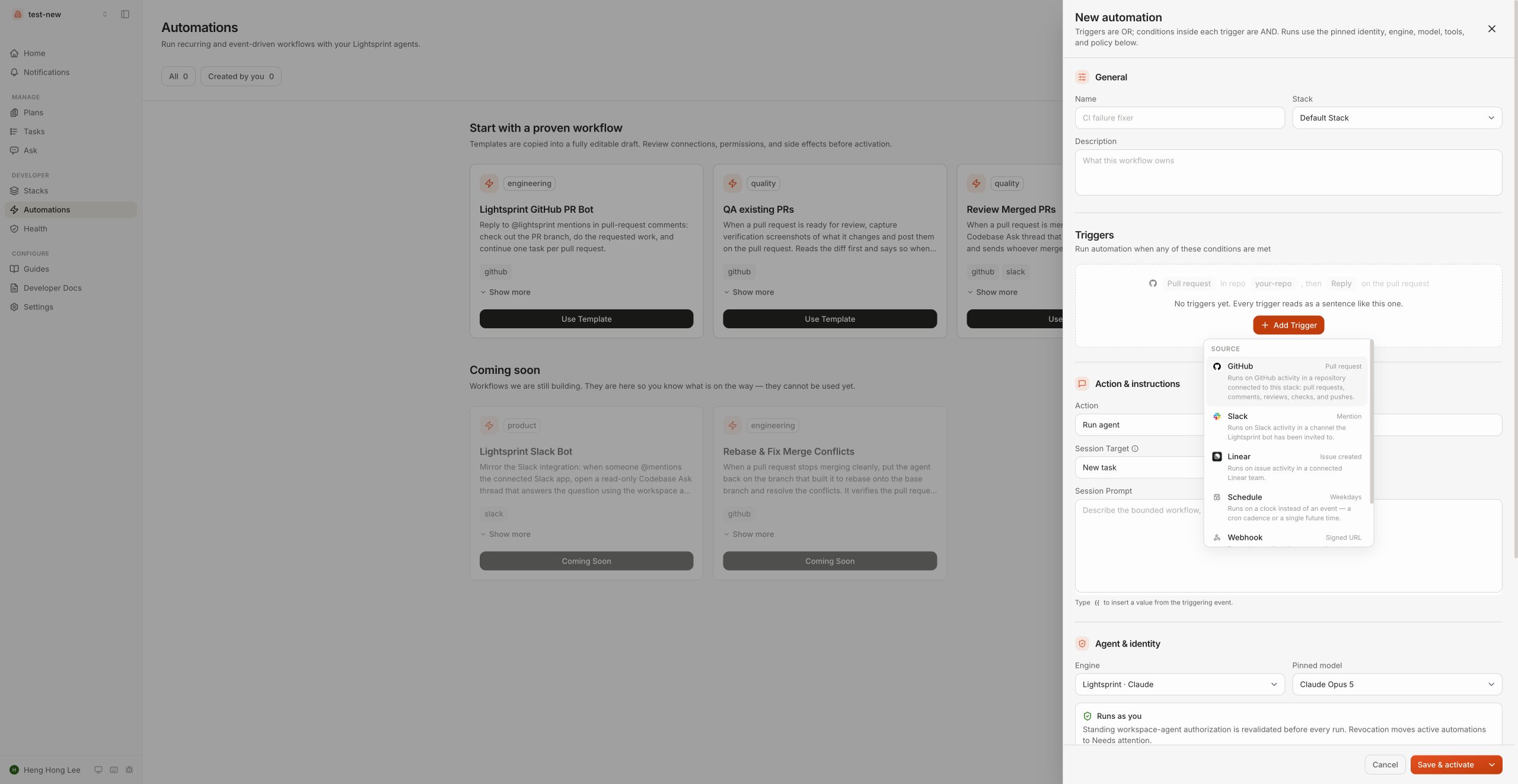Expand Show more on Lightsprint GitHub PR Bot
Screen dimensions: 1518x784
pyautogui.click(x=505, y=292)
